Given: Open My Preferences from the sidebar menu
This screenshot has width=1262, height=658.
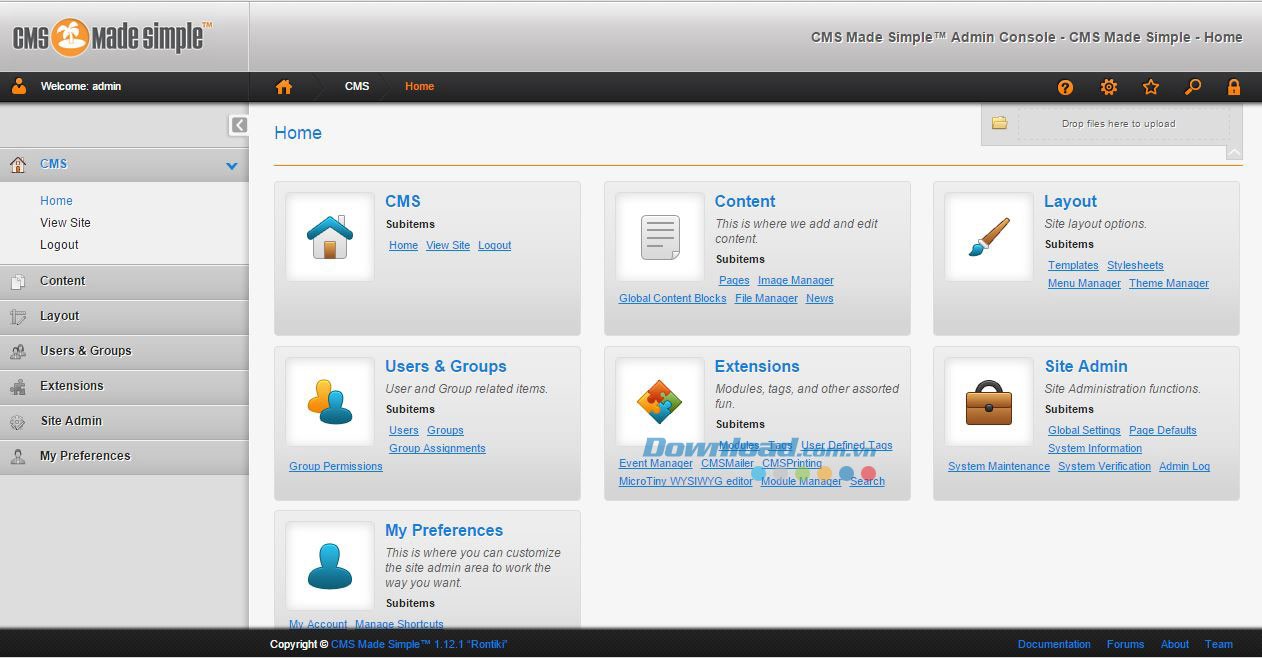Looking at the screenshot, I should 85,456.
